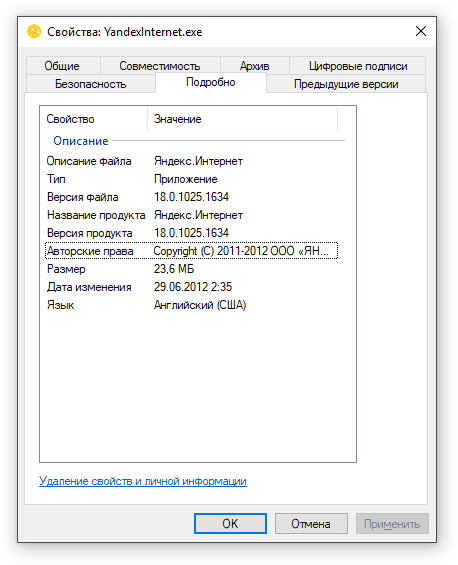Click the Применить button

pyautogui.click(x=392, y=524)
